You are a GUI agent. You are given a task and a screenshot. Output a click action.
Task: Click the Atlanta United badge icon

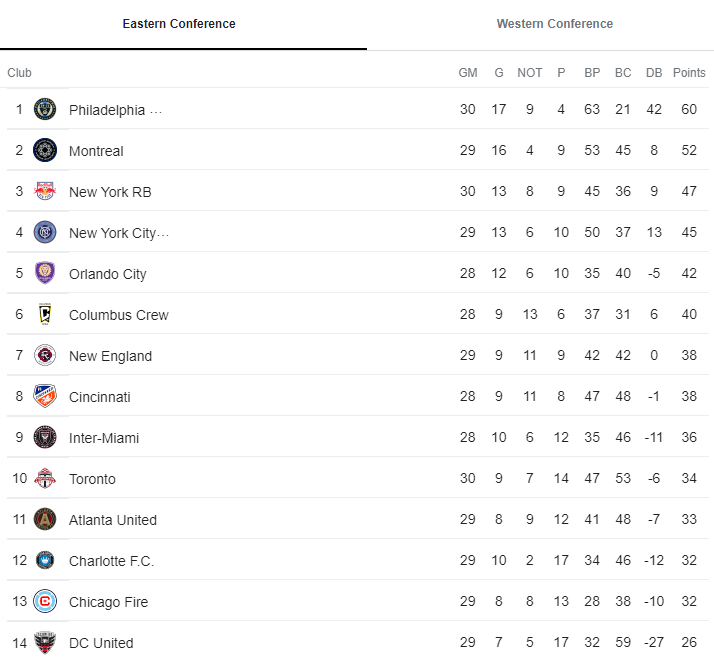[45, 519]
